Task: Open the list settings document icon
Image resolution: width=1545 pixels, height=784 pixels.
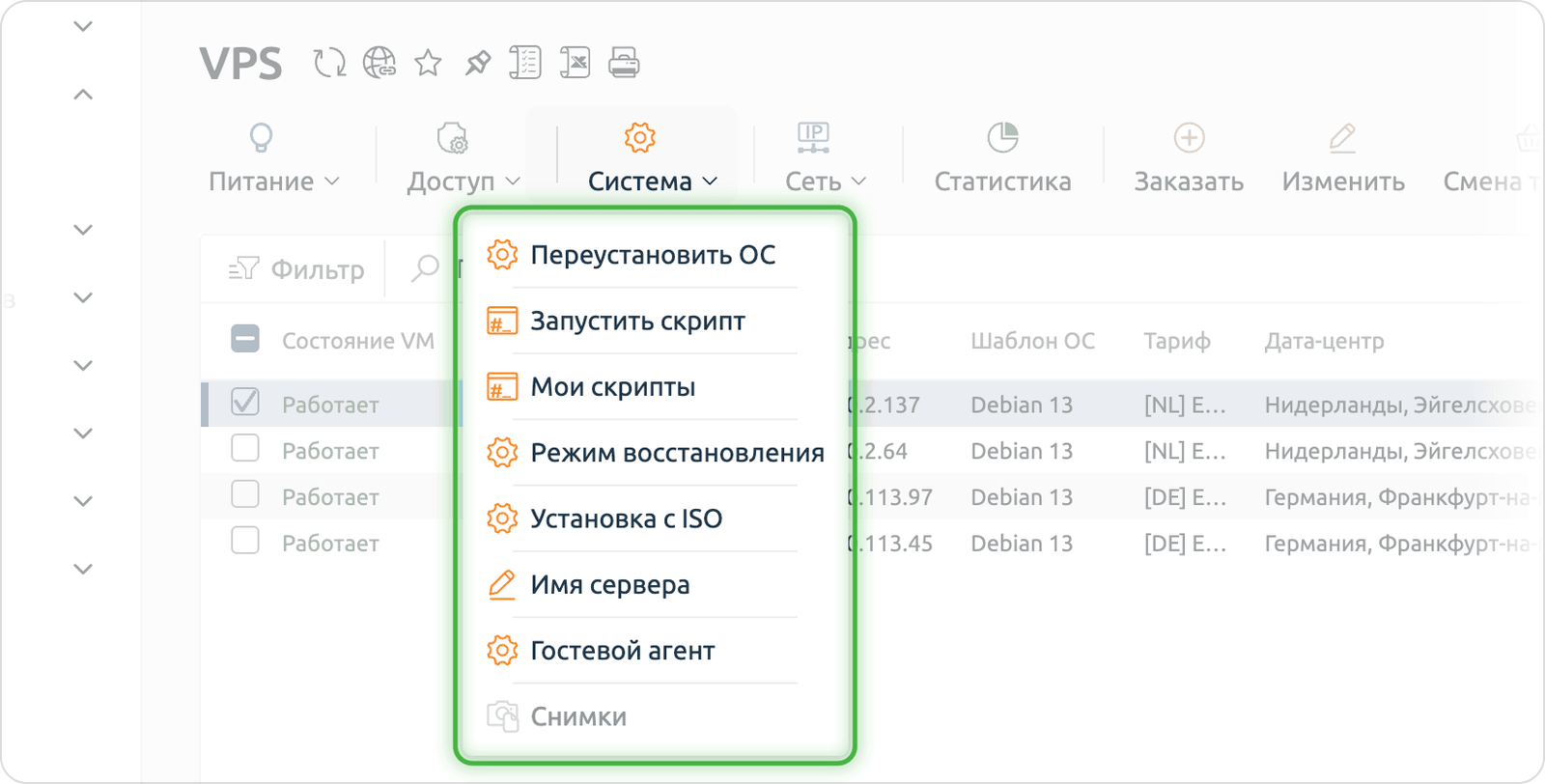Action: (x=525, y=63)
